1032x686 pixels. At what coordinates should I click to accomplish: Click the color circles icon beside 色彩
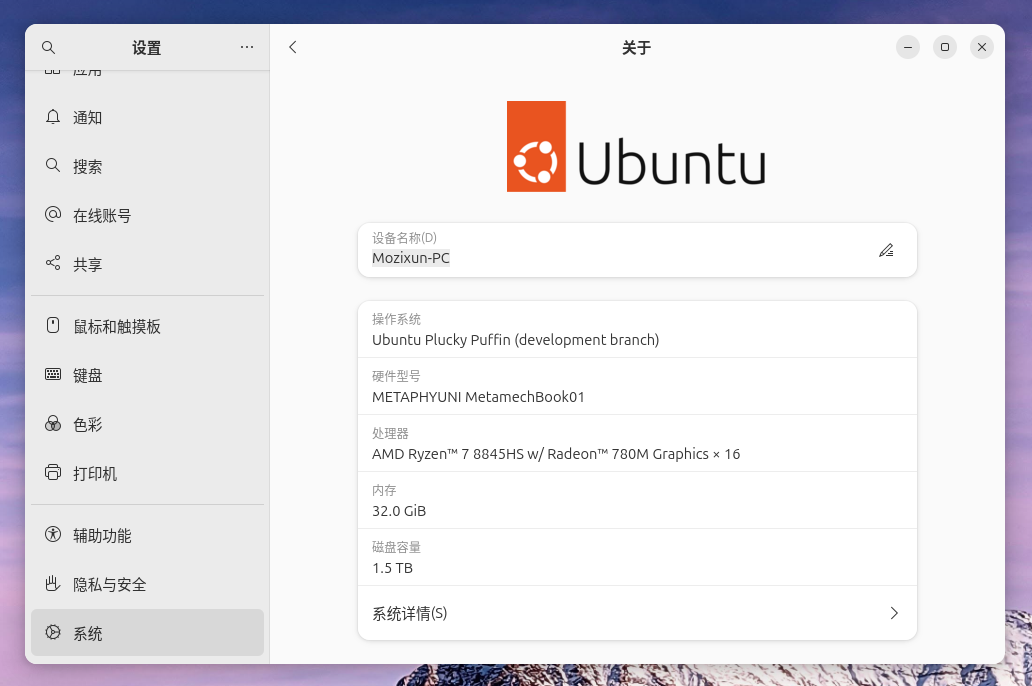click(x=53, y=423)
